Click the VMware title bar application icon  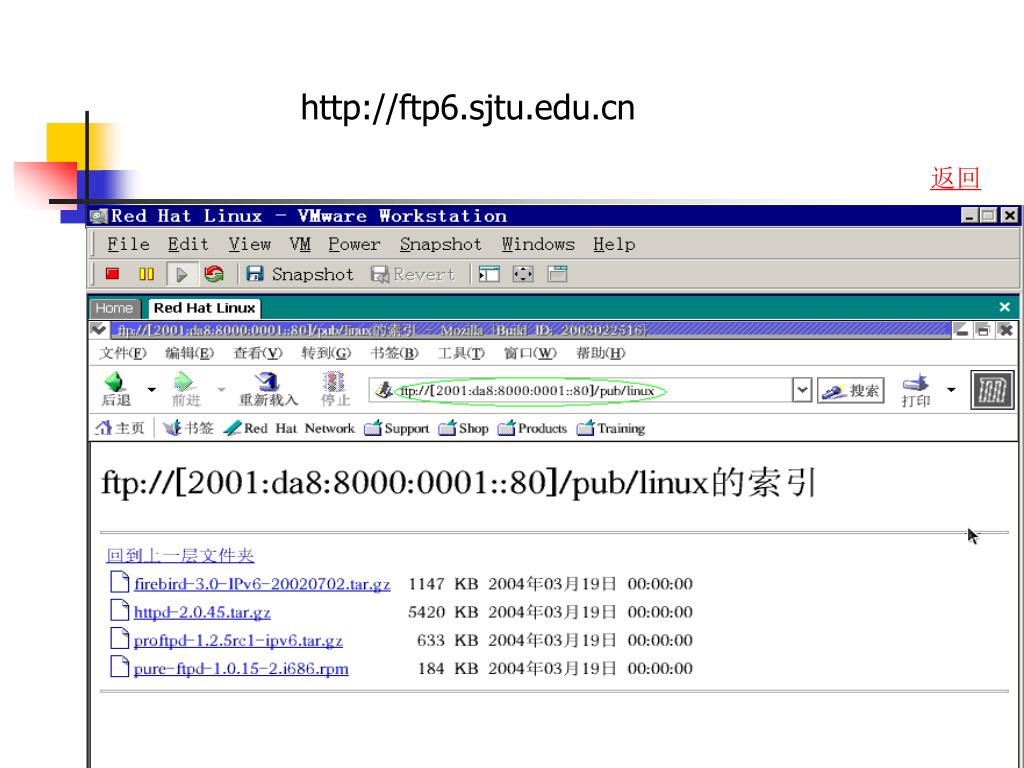pyautogui.click(x=99, y=216)
